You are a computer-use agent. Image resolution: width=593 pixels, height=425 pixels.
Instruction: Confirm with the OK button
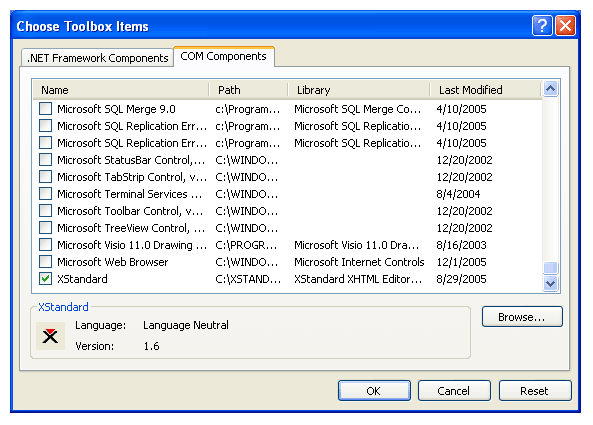point(374,391)
